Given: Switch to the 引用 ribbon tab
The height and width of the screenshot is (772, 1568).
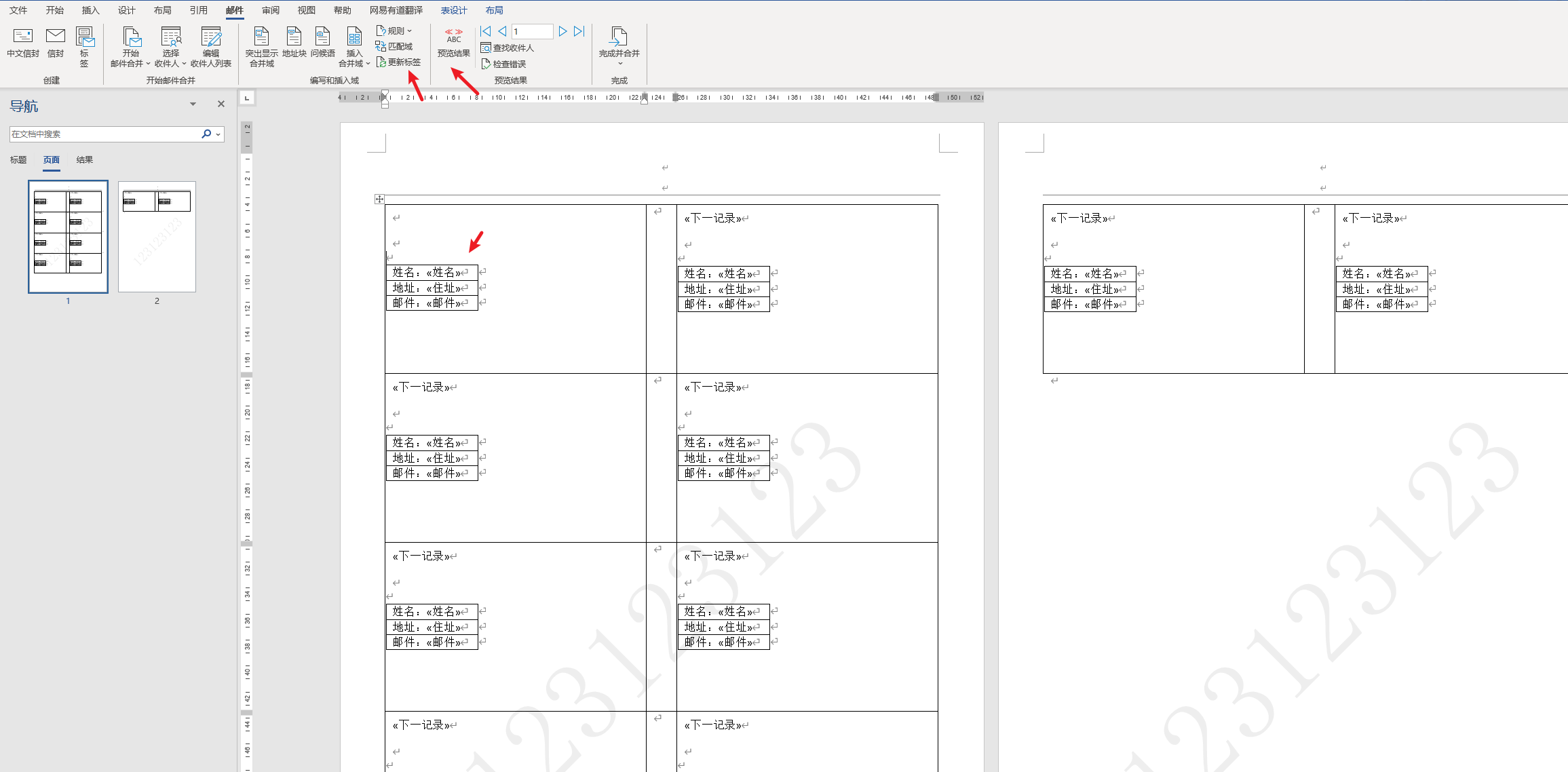Looking at the screenshot, I should click(199, 10).
